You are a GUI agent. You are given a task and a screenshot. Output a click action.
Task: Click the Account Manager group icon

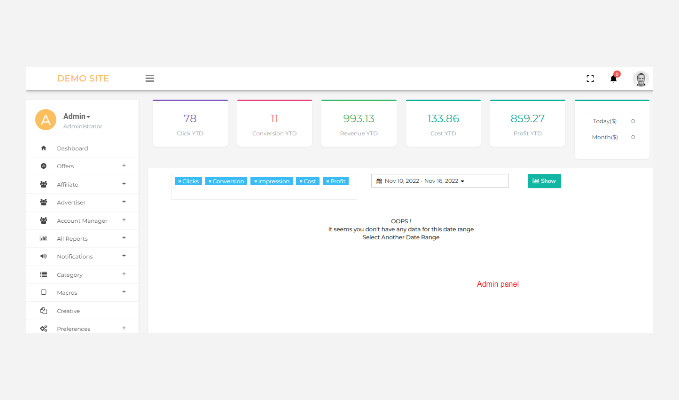(43, 220)
